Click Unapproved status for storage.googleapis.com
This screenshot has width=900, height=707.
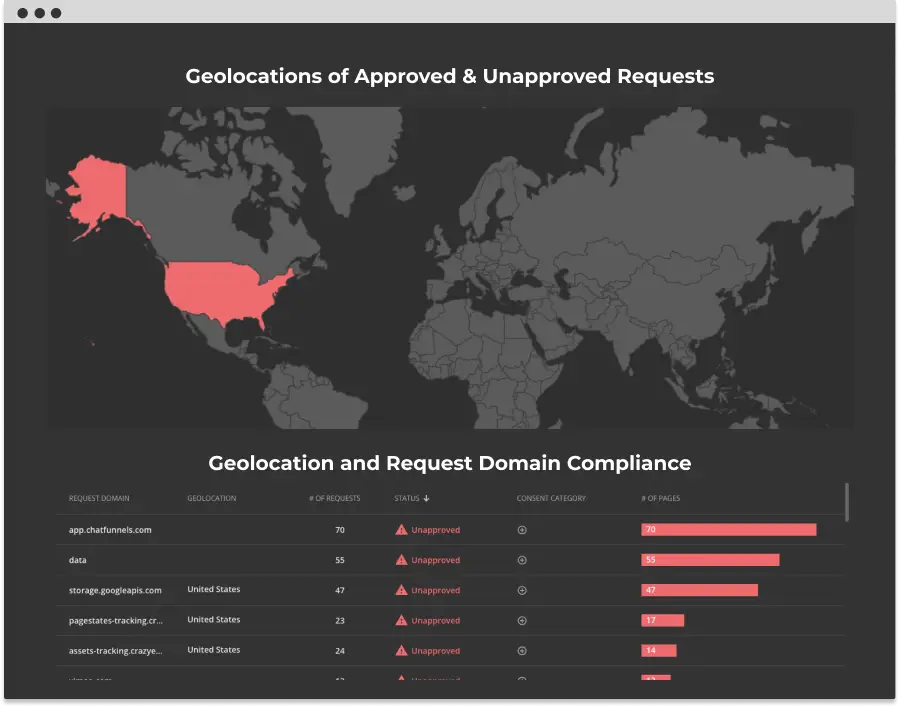coord(436,591)
